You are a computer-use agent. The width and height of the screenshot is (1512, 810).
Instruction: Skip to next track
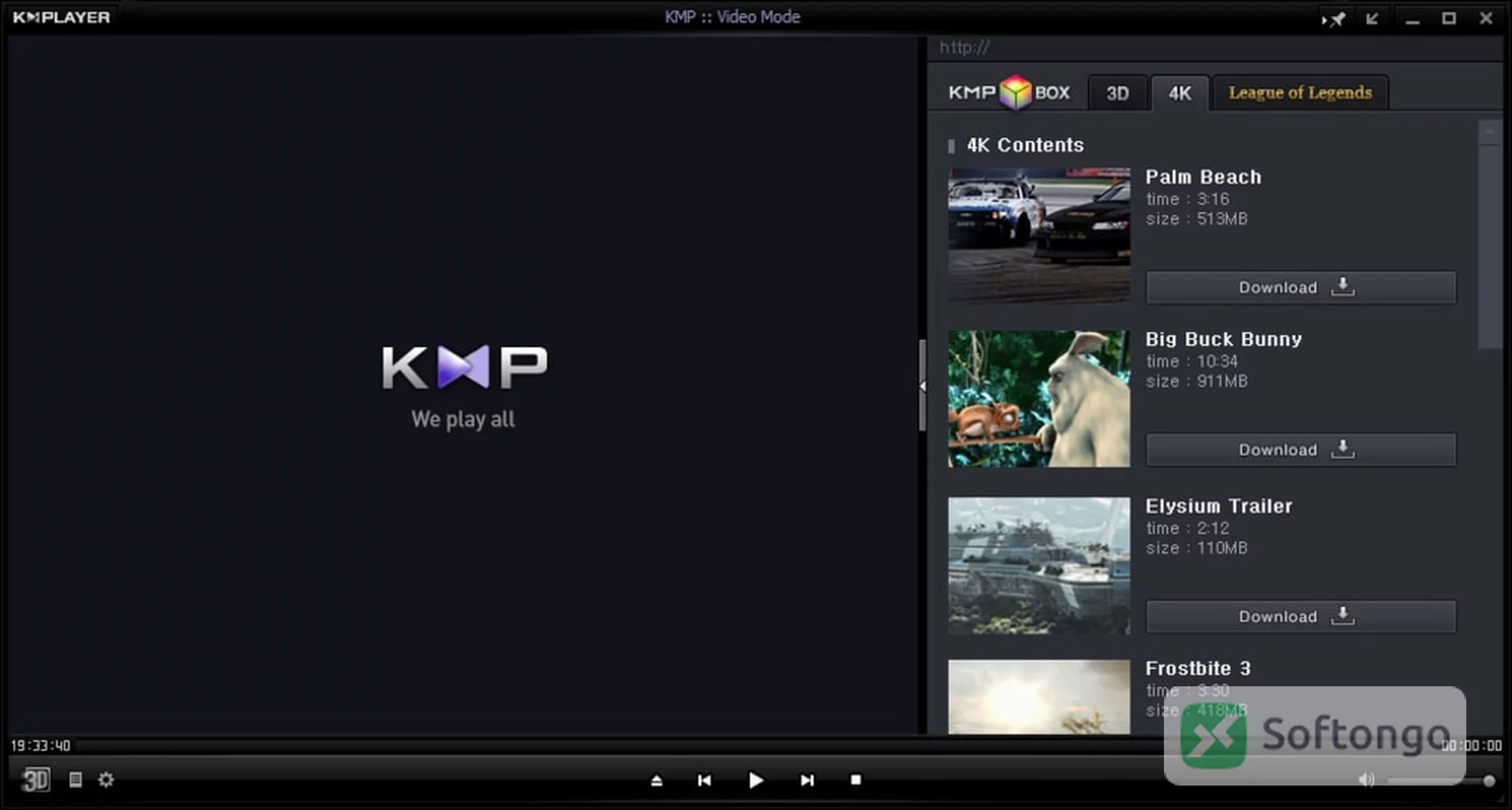tap(807, 780)
